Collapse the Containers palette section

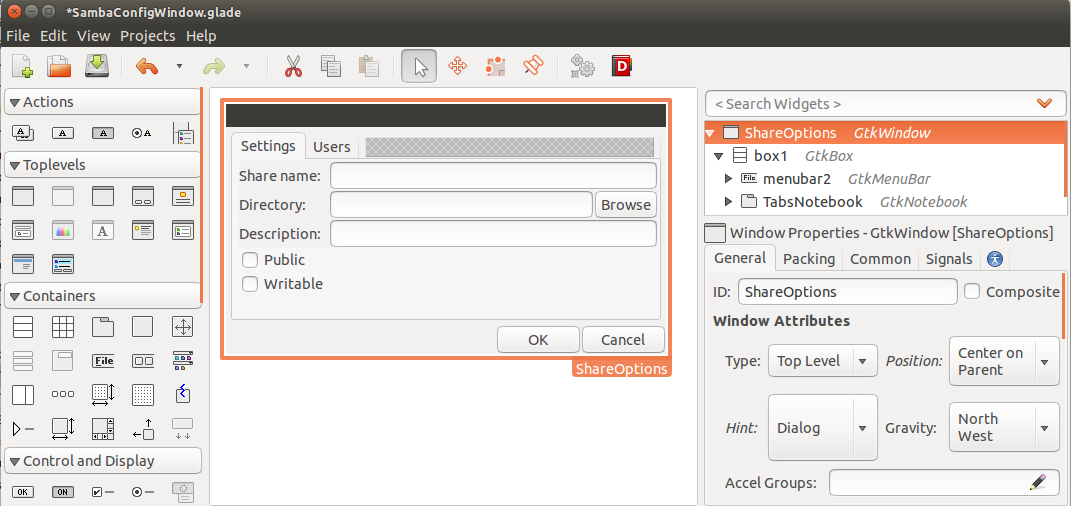click(15, 296)
